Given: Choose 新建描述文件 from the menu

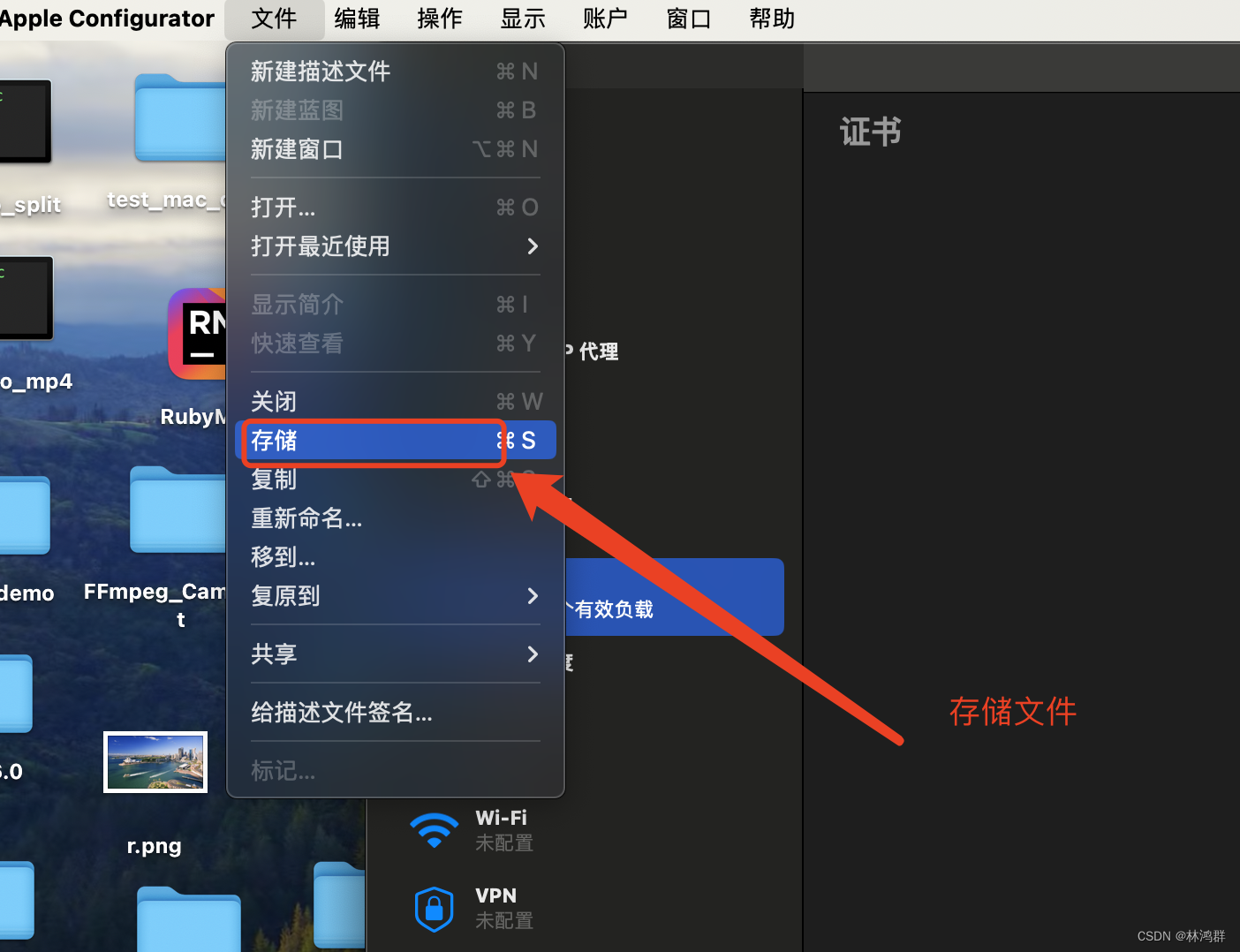Looking at the screenshot, I should point(395,72).
